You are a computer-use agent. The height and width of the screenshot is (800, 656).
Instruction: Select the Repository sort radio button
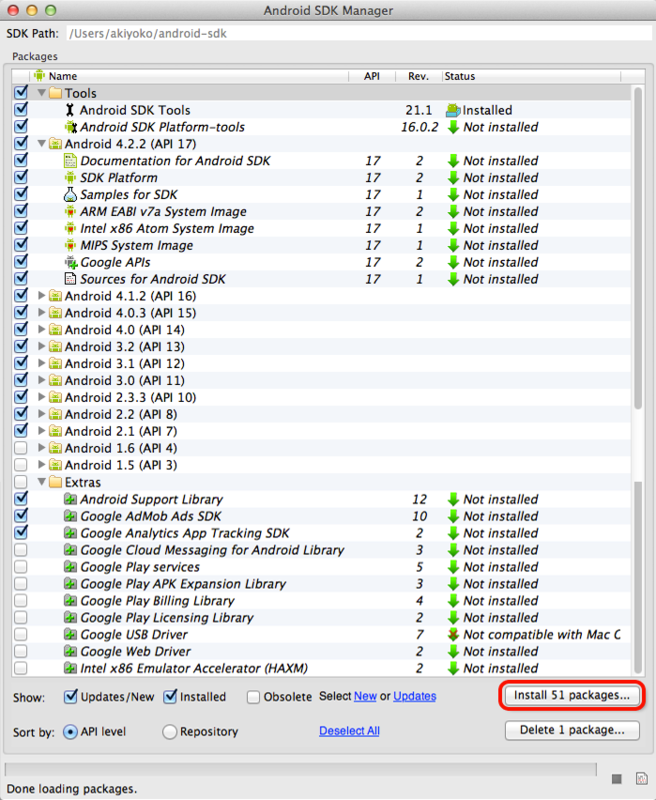click(x=169, y=732)
